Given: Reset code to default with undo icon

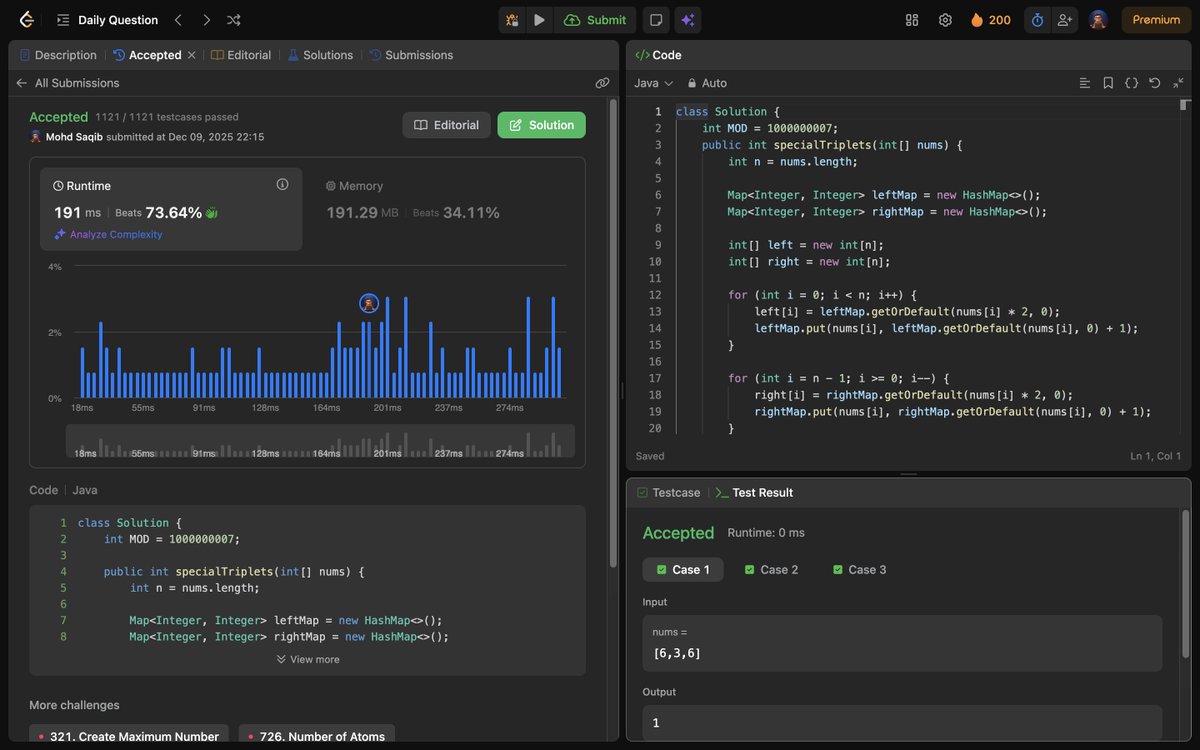Looking at the screenshot, I should (x=1154, y=83).
